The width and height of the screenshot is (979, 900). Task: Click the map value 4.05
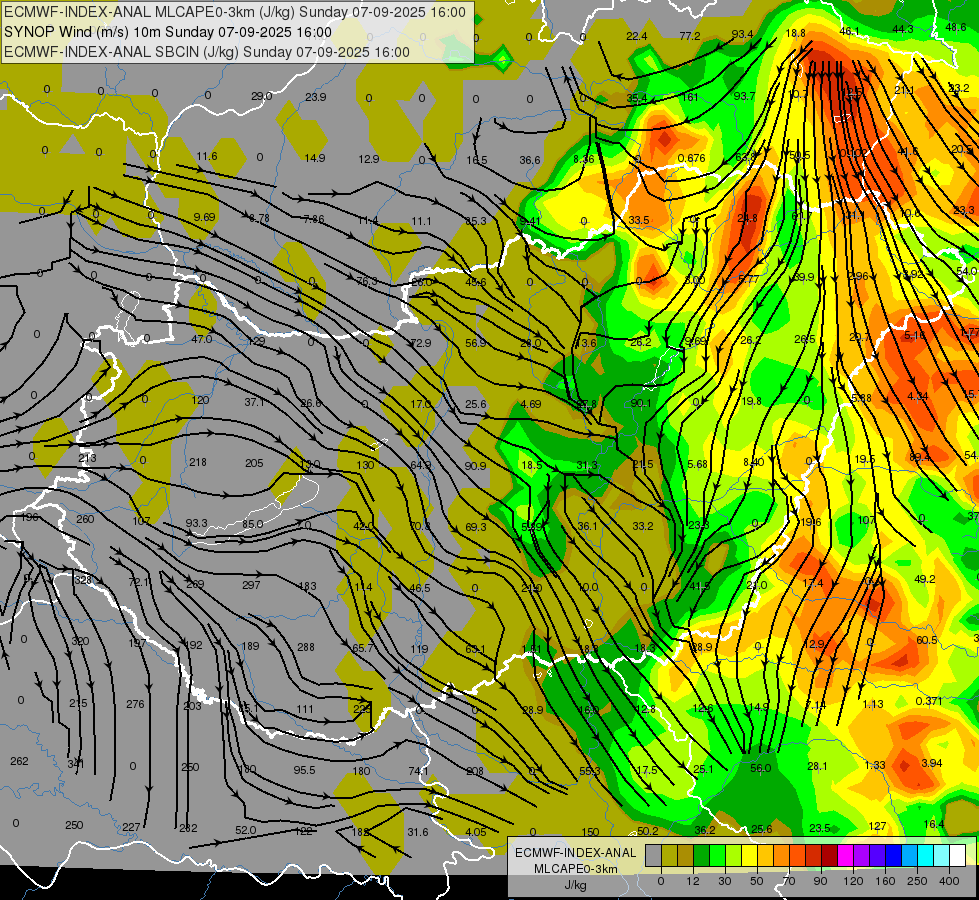click(476, 832)
